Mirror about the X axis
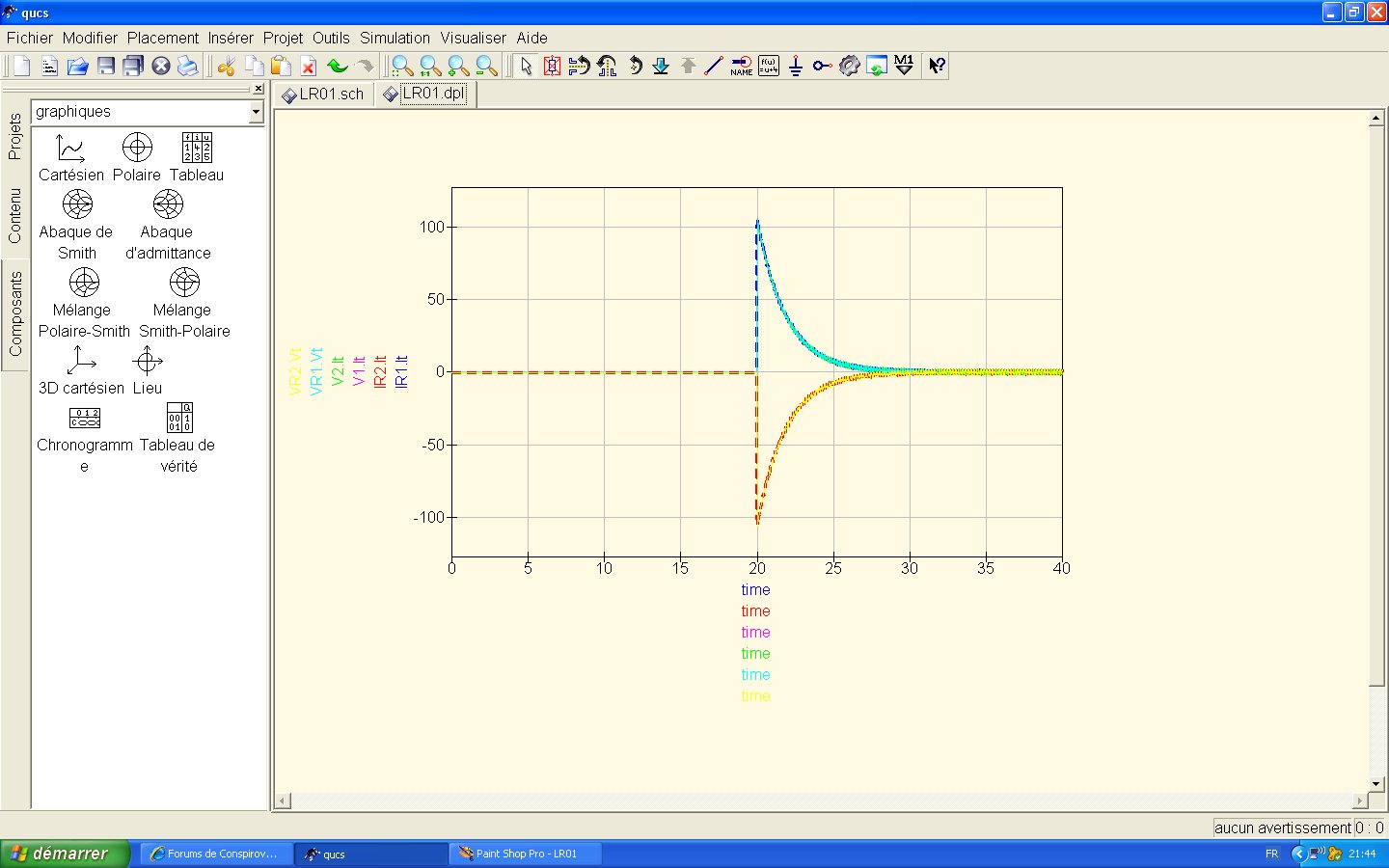The height and width of the screenshot is (868, 1389). click(579, 66)
